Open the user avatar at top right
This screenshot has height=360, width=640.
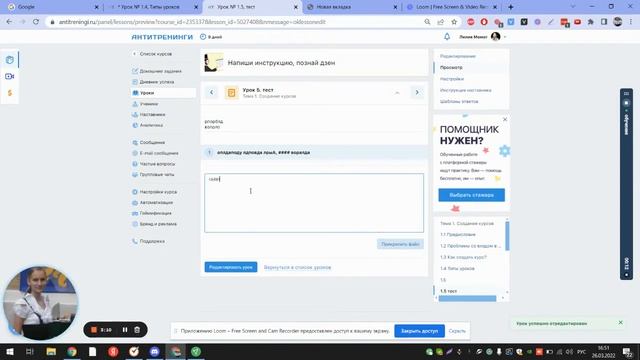pos(496,37)
